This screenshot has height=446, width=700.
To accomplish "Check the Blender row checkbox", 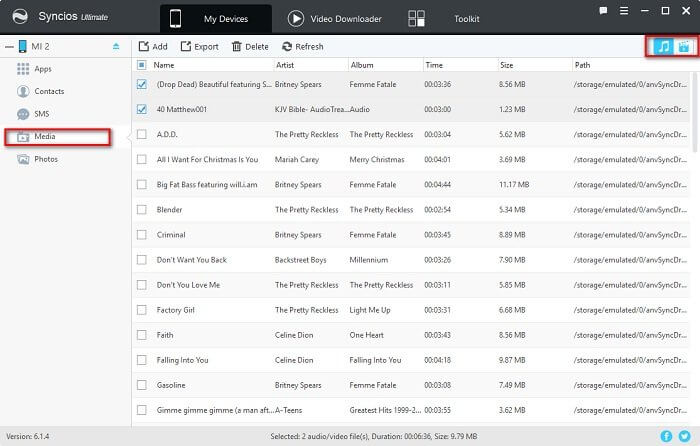I will [x=142, y=209].
